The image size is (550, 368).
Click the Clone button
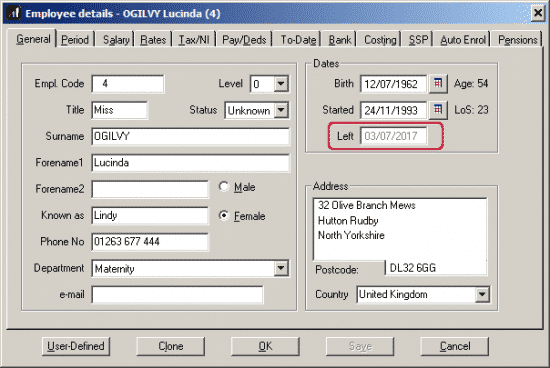pyautogui.click(x=170, y=346)
